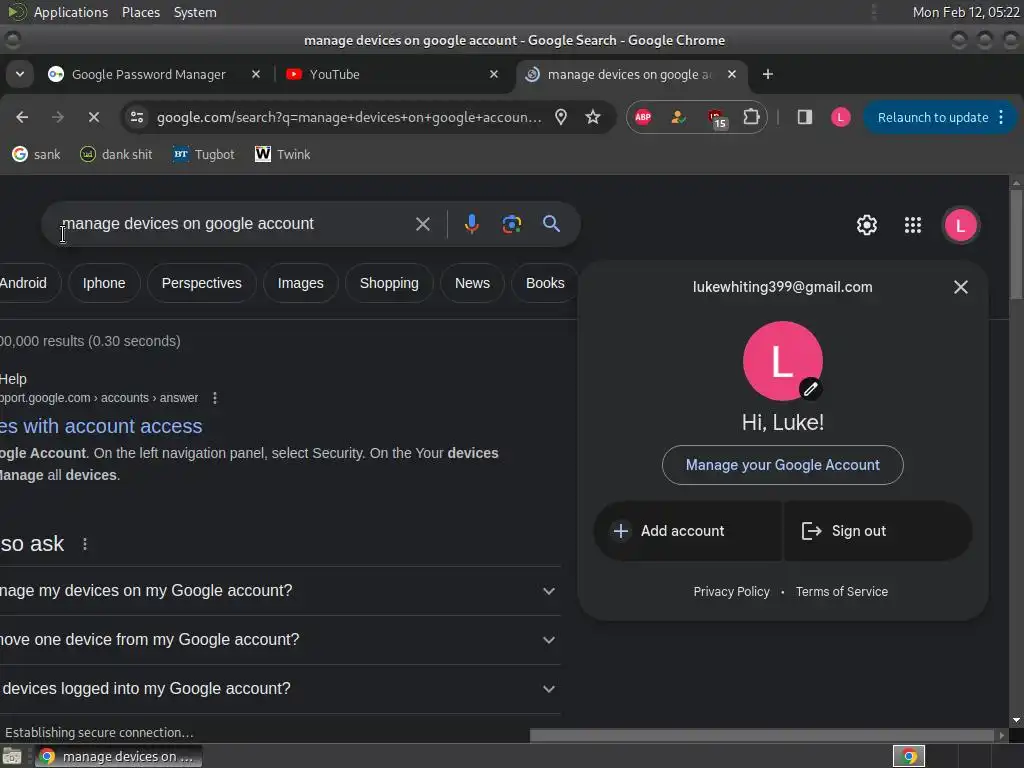Open result link about account access
Viewport: 1024px width, 768px height.
click(101, 426)
